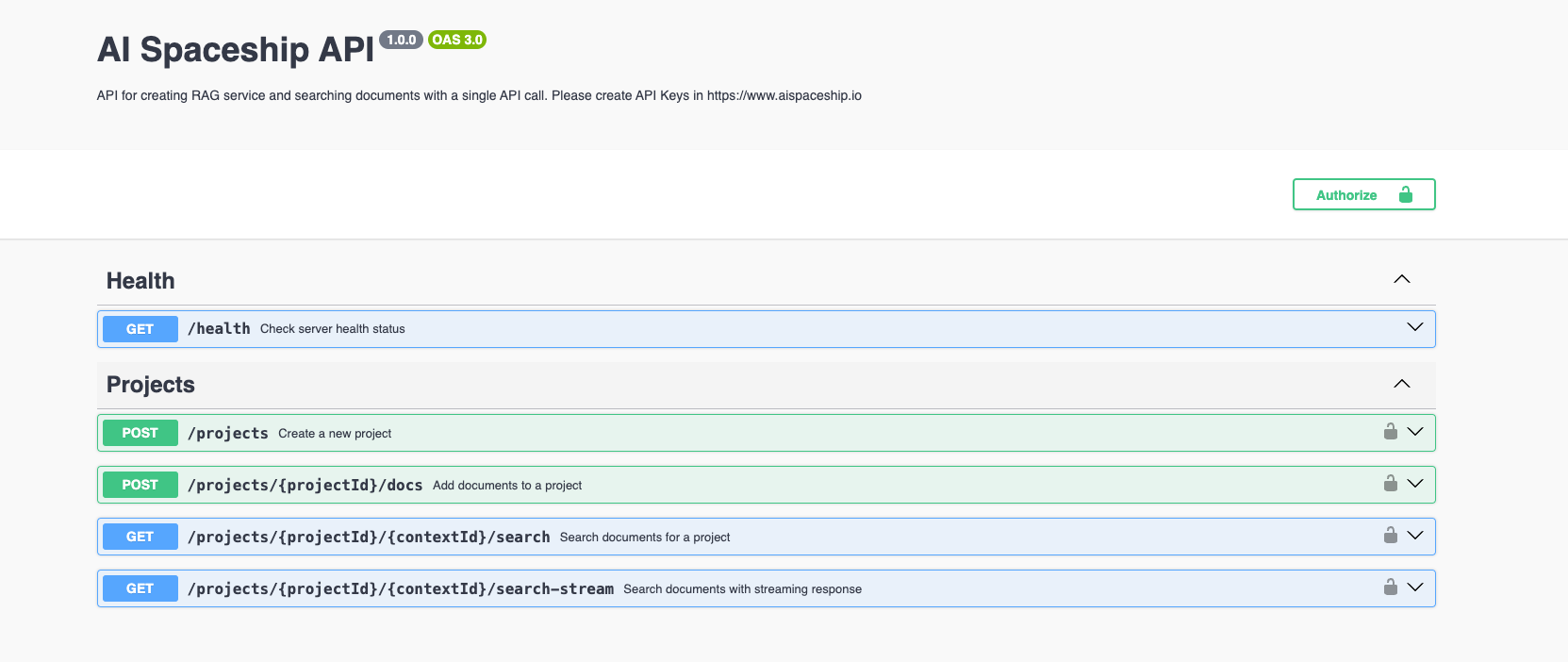Click the Health section heading
This screenshot has width=1568, height=662.
coord(140,281)
